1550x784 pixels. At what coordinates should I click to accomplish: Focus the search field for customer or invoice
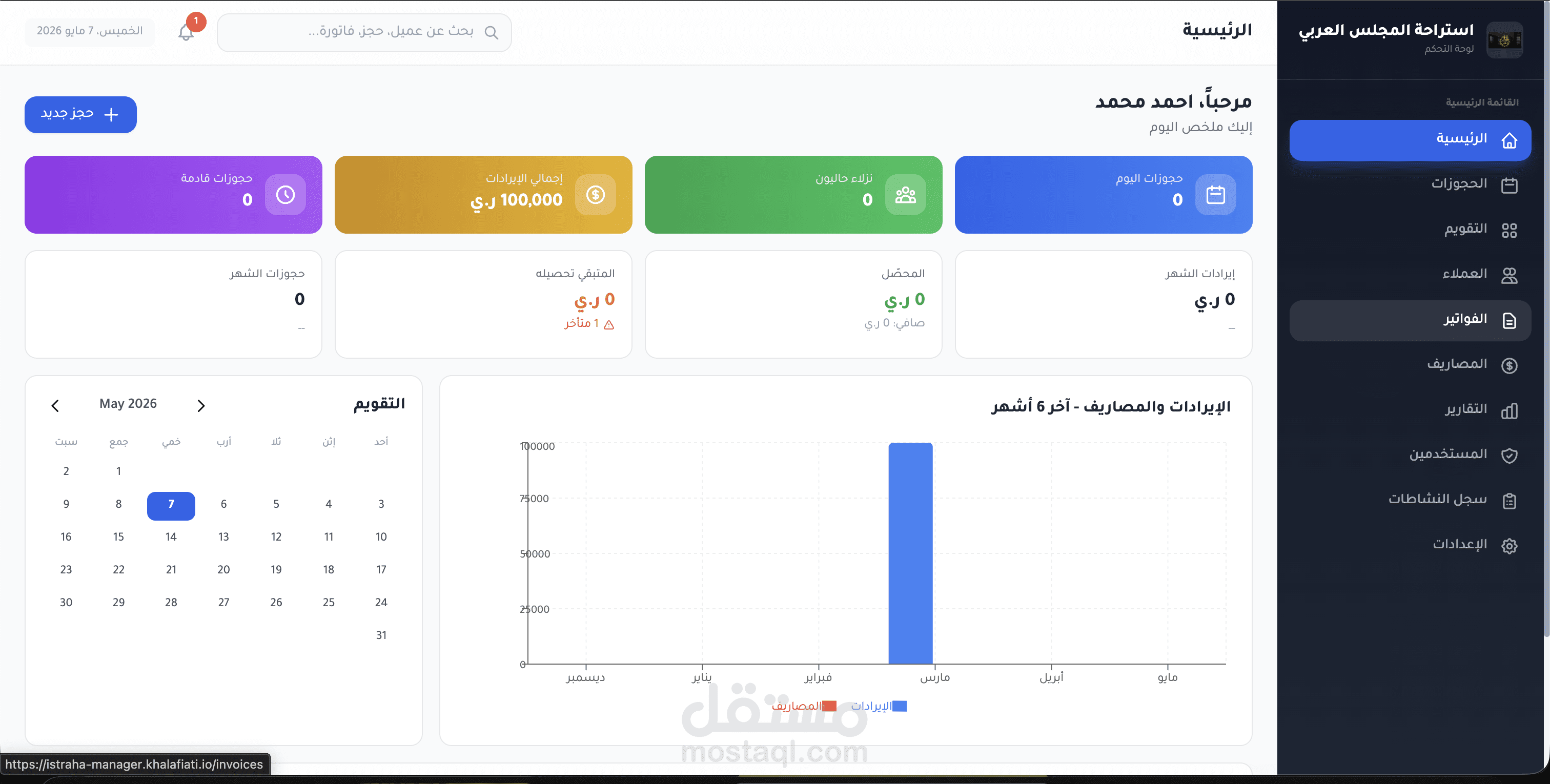[x=364, y=32]
